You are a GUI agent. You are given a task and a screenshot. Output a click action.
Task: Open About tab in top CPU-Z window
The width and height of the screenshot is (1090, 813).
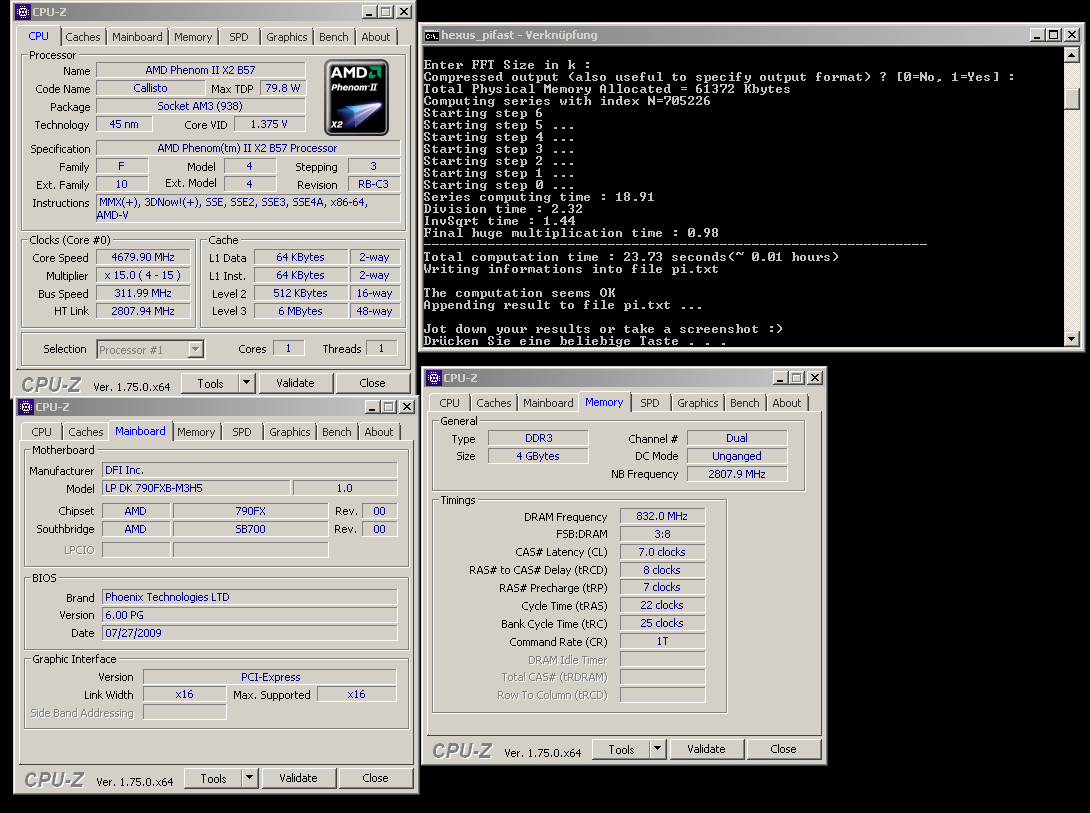pyautogui.click(x=375, y=37)
